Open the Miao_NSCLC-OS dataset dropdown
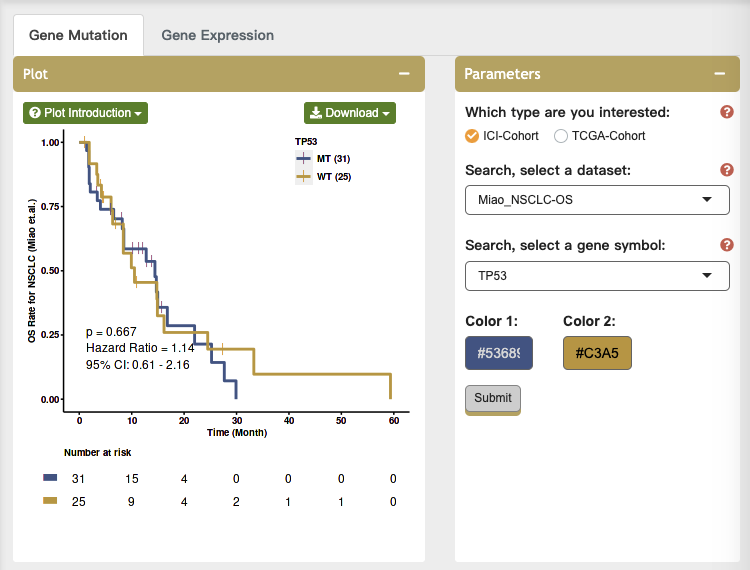Screen dimensions: 750x570 pyautogui.click(x=597, y=199)
